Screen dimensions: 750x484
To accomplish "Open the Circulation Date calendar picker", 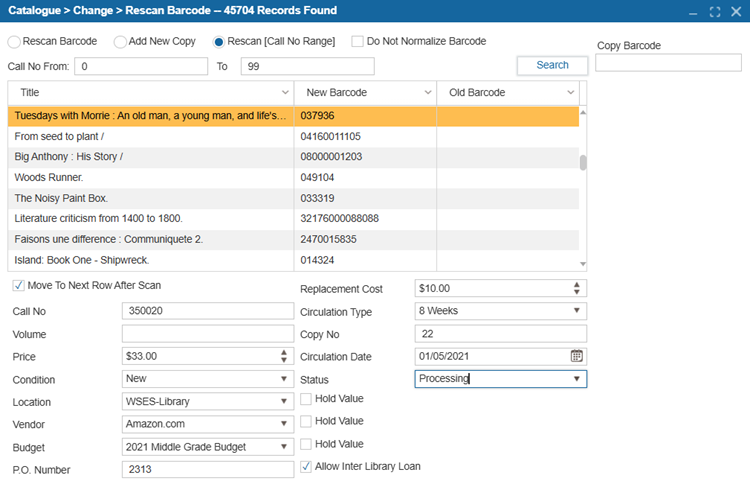I will pos(576,356).
